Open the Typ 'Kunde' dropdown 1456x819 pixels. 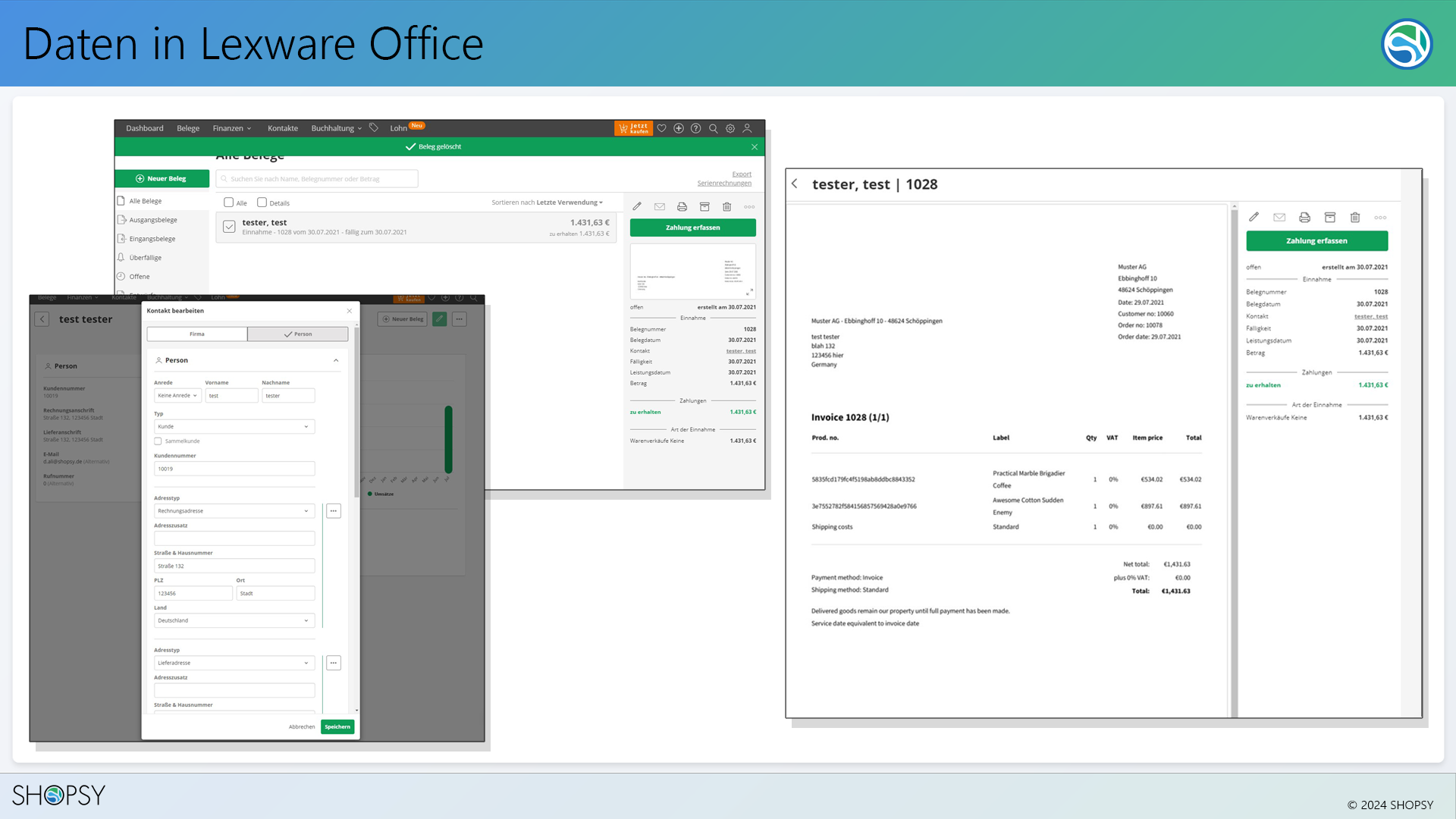[234, 427]
